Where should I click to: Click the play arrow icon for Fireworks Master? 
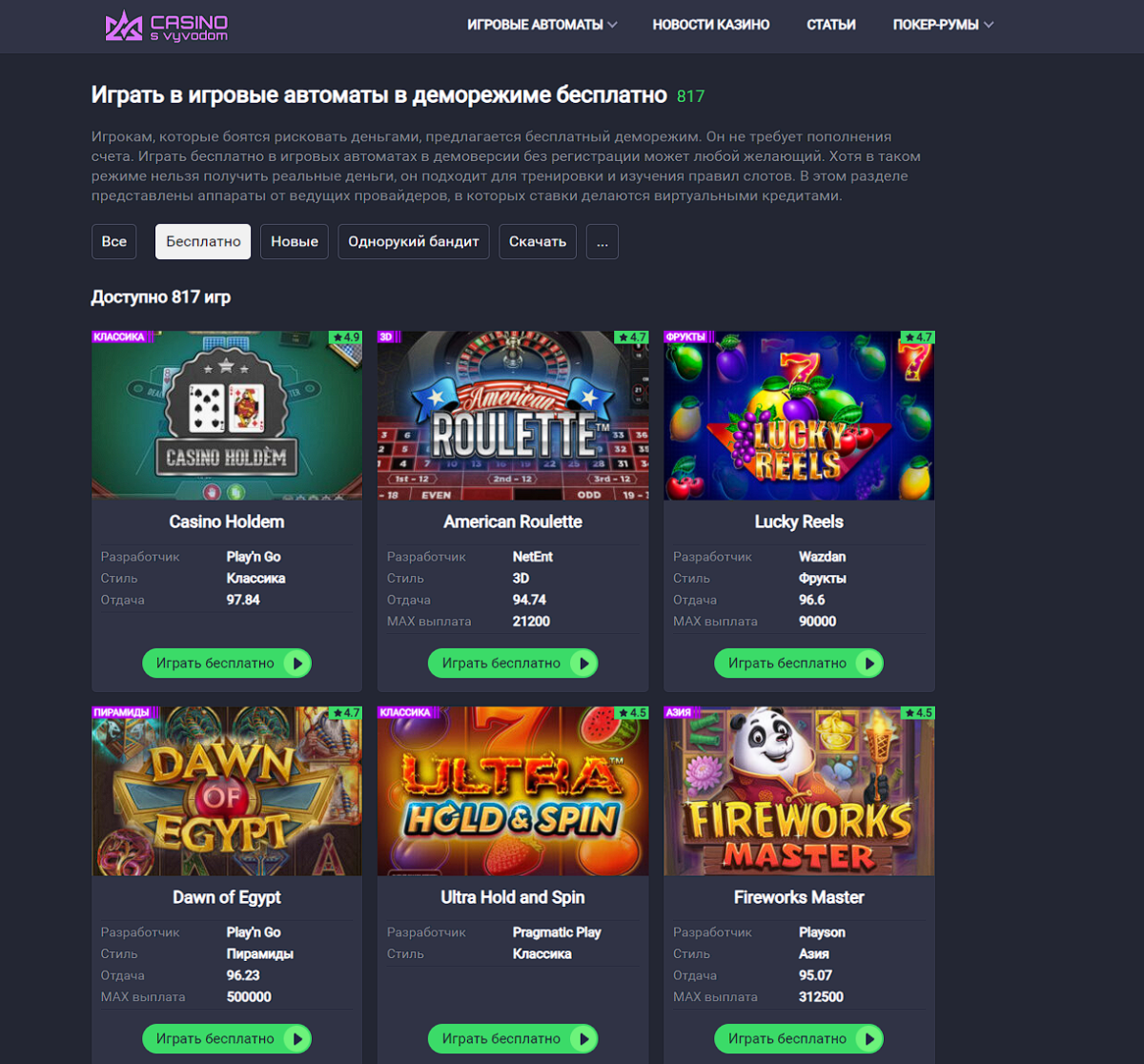869,1039
